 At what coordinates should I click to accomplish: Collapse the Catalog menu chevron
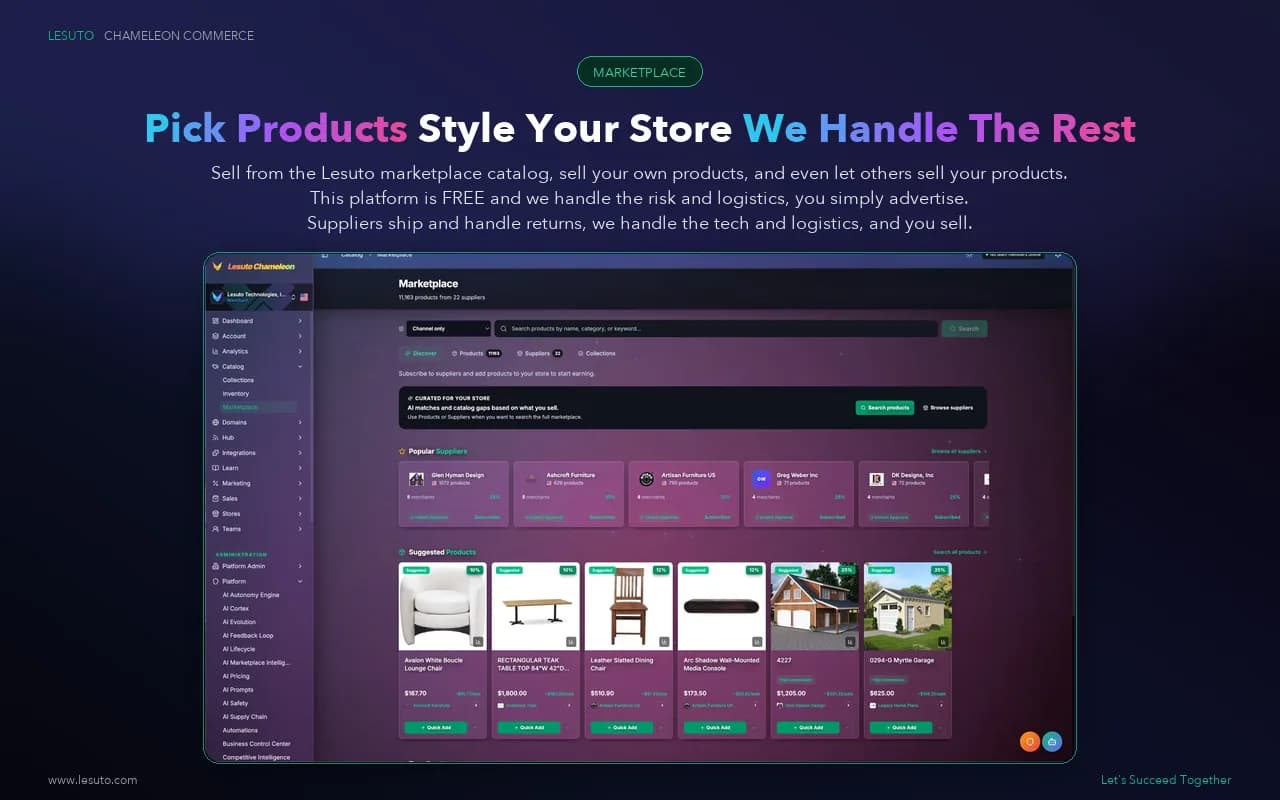coord(300,367)
